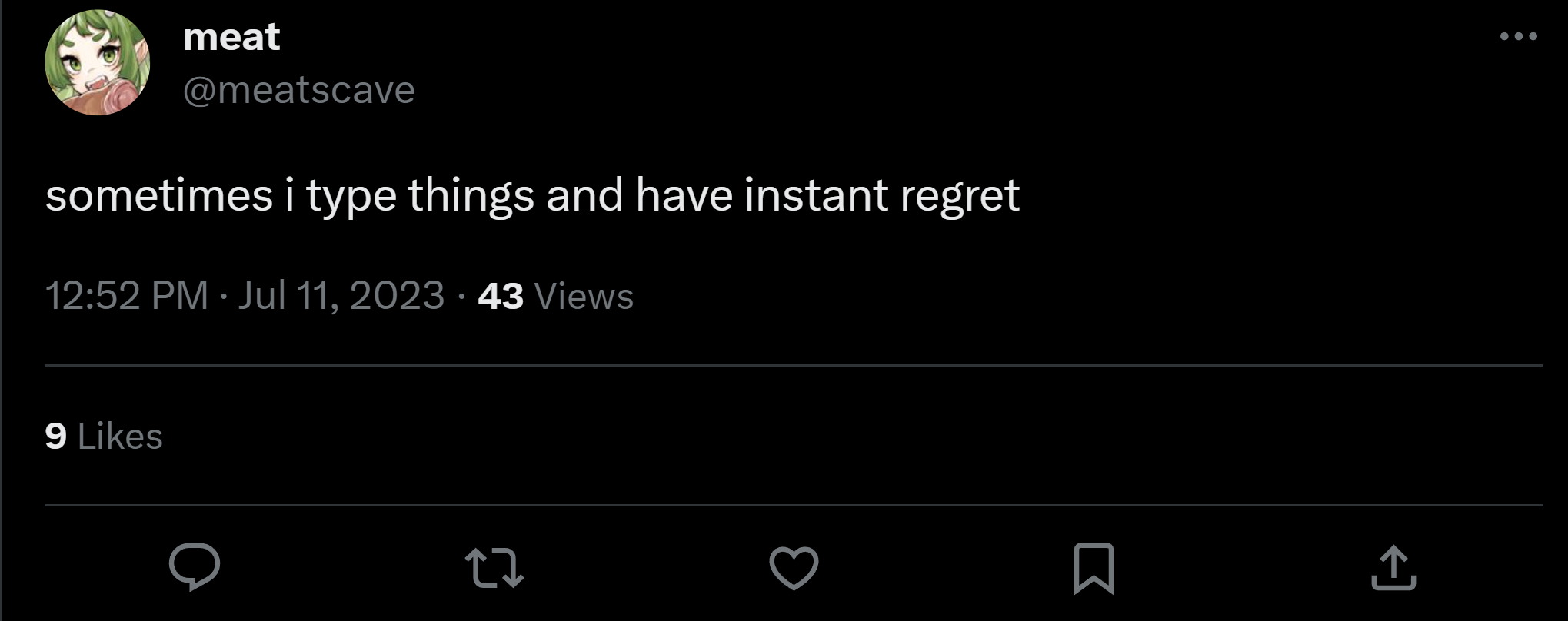1568x621 pixels.
Task: Click the bold 9 likes number
Action: pos(55,437)
